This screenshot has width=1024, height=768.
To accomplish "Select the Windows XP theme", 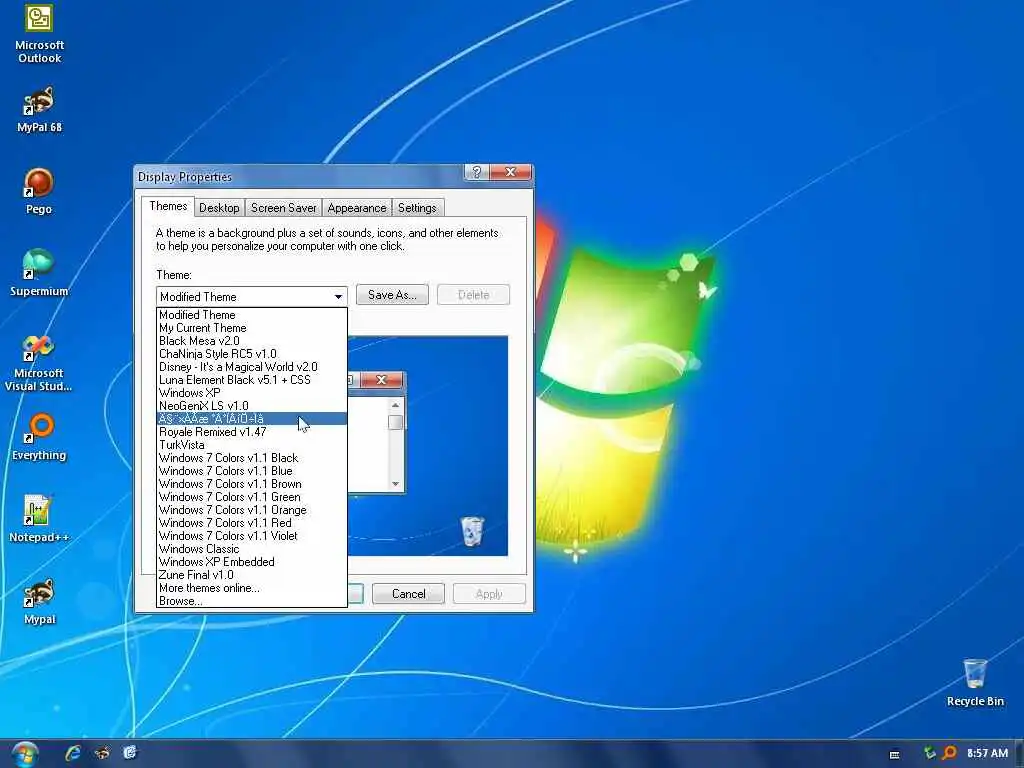I will pyautogui.click(x=252, y=393).
